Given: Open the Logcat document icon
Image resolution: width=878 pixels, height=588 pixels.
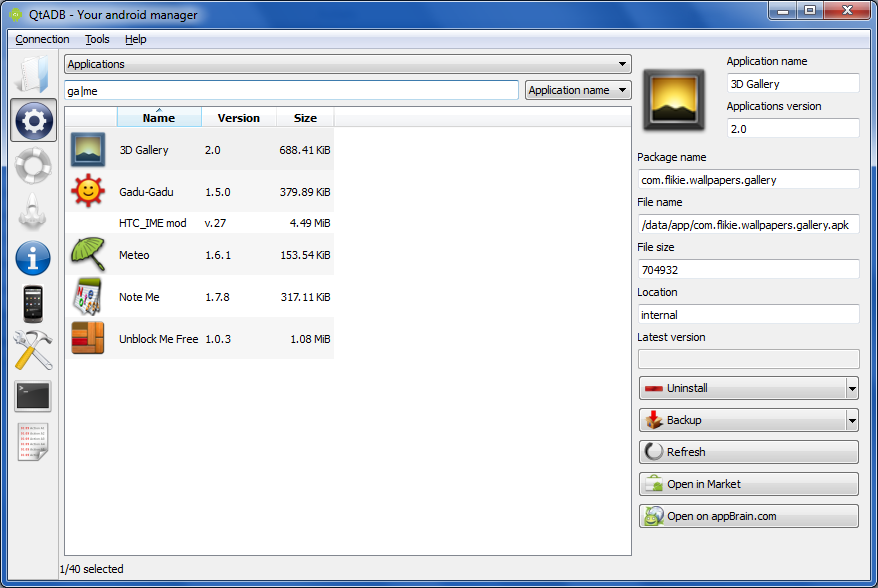Looking at the screenshot, I should click(33, 442).
